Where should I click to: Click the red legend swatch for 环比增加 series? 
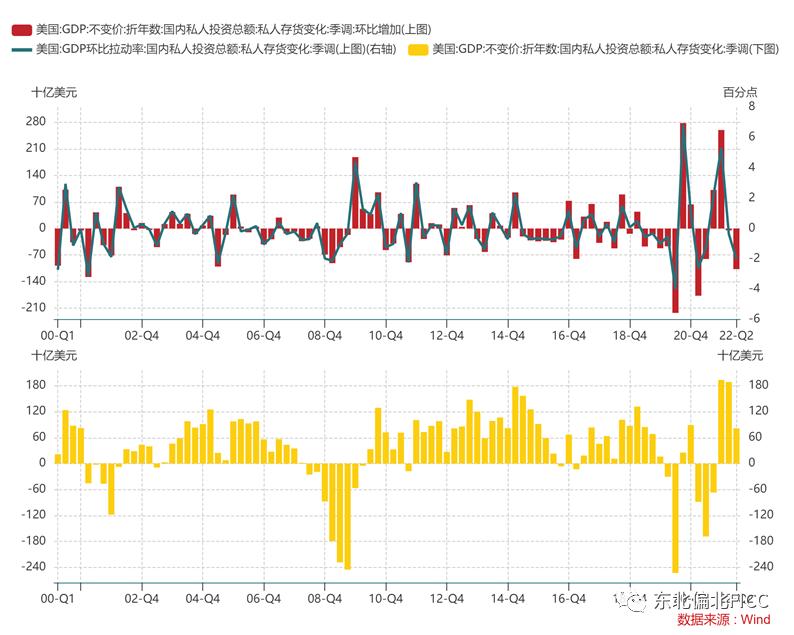pyautogui.click(x=22, y=30)
